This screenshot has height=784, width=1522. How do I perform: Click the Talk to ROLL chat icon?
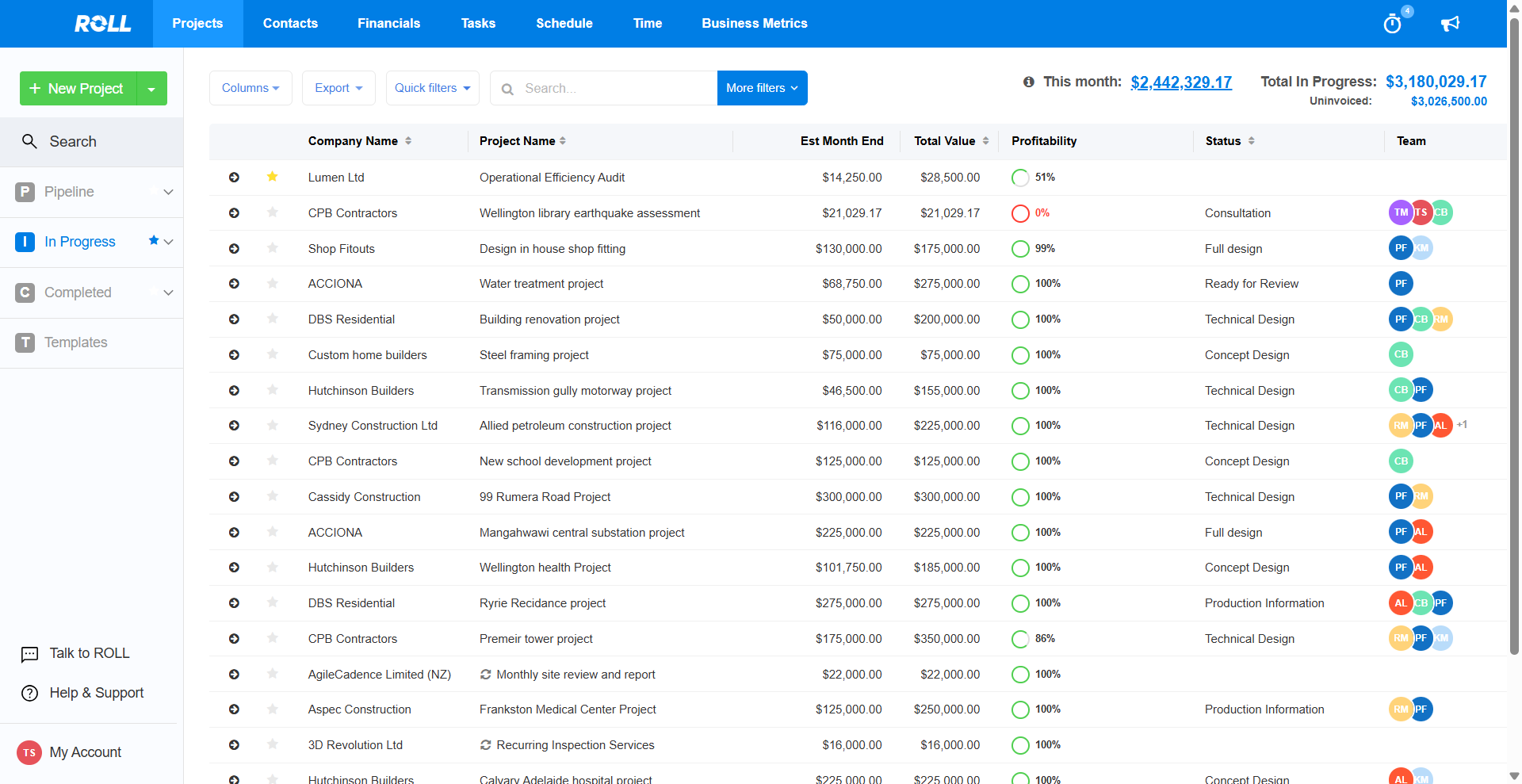pos(29,654)
